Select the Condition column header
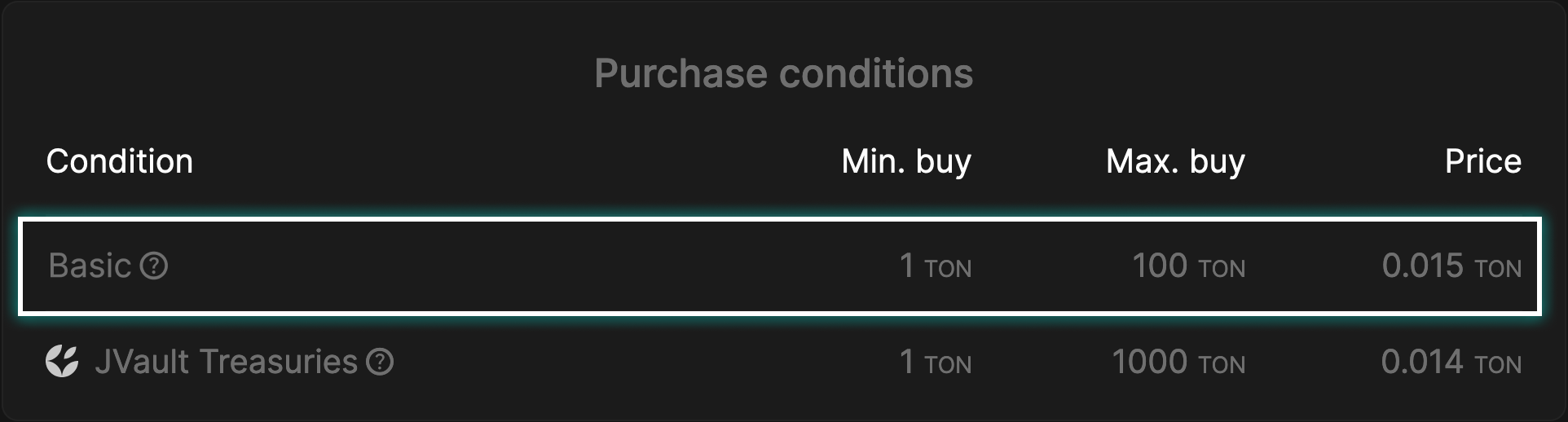1568x422 pixels. pyautogui.click(x=120, y=161)
